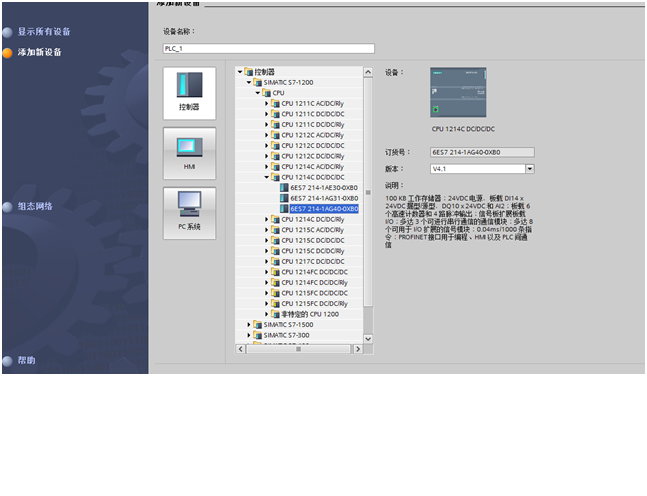The image size is (647, 496).
Task: Collapse the CPU folder tree node
Action: (257, 93)
